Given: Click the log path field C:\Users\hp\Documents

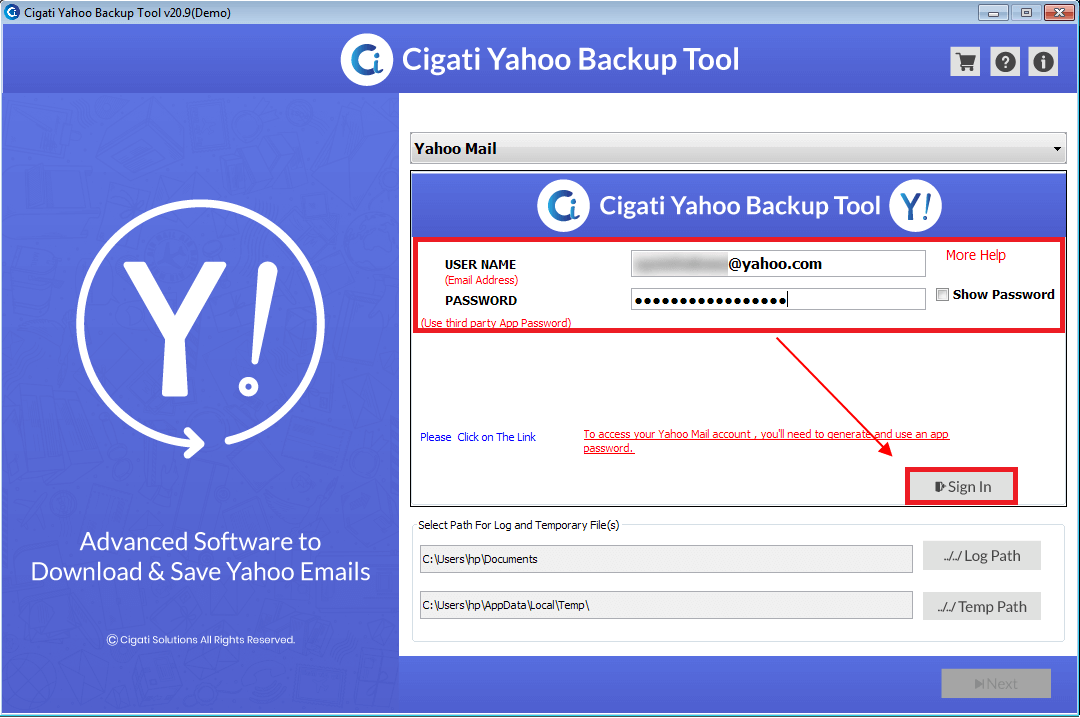Looking at the screenshot, I should 666,559.
